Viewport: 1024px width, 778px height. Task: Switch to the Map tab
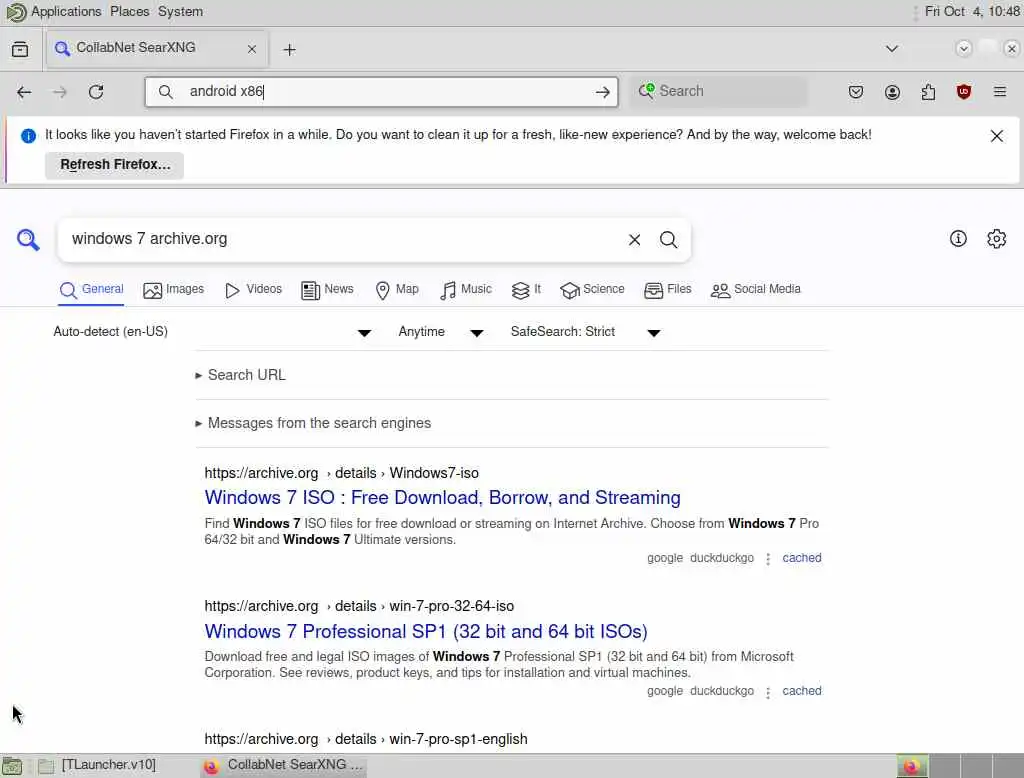[397, 289]
